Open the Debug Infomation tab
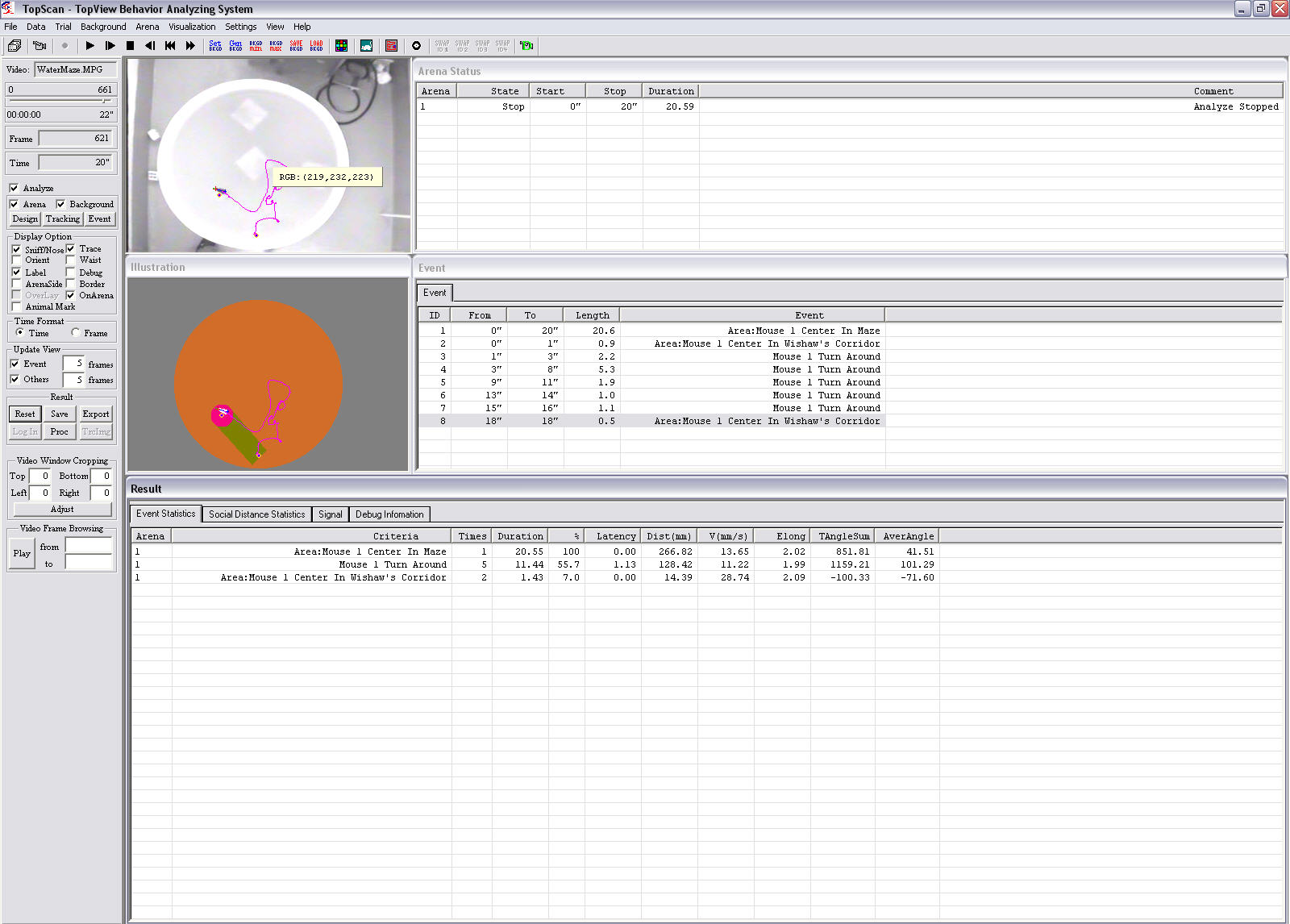Viewport: 1290px width, 924px height. [389, 514]
